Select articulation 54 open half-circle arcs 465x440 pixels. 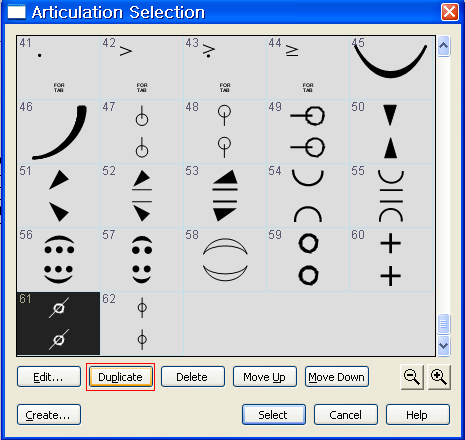308,196
